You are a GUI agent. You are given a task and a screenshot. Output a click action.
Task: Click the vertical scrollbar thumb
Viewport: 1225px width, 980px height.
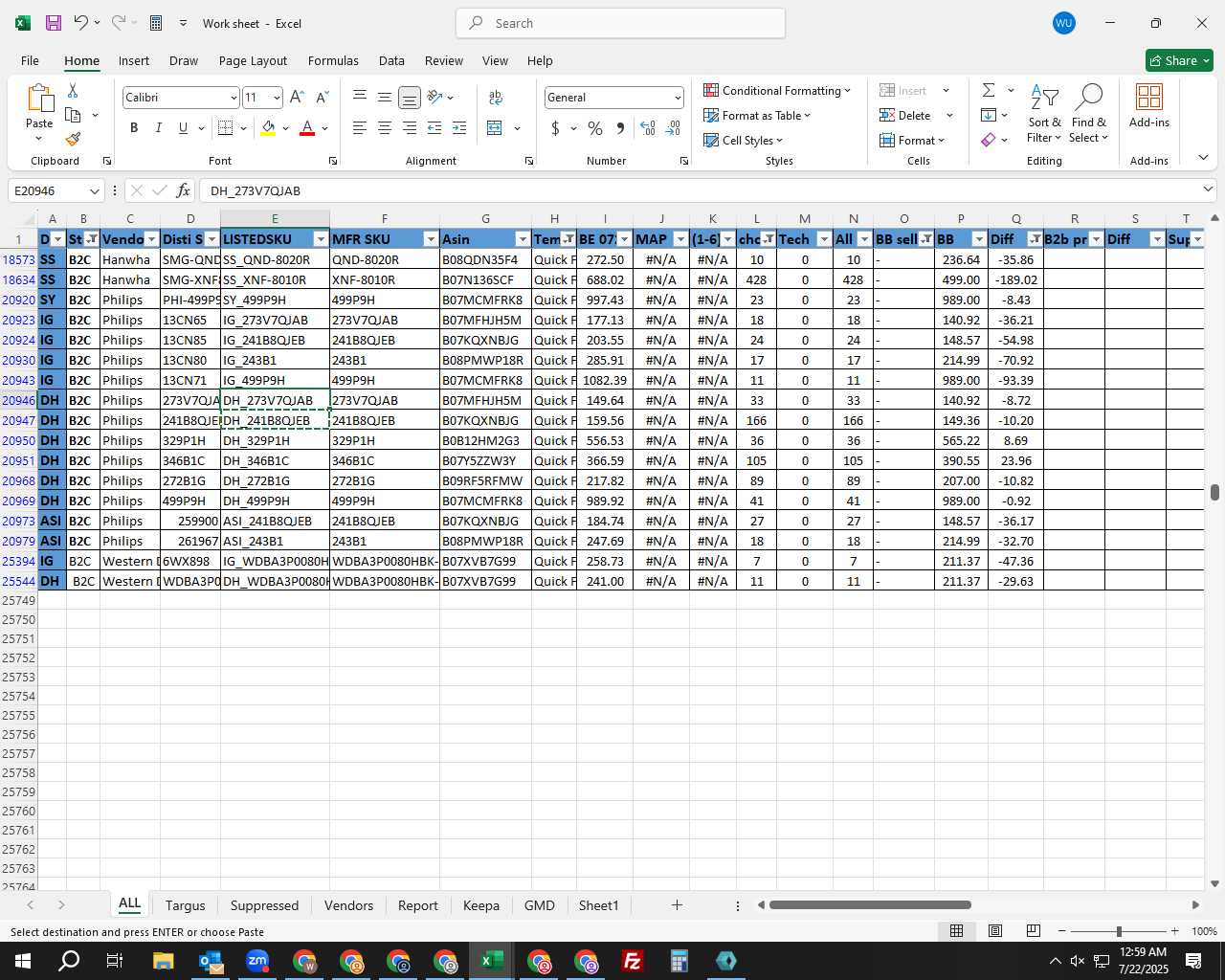click(x=1214, y=492)
